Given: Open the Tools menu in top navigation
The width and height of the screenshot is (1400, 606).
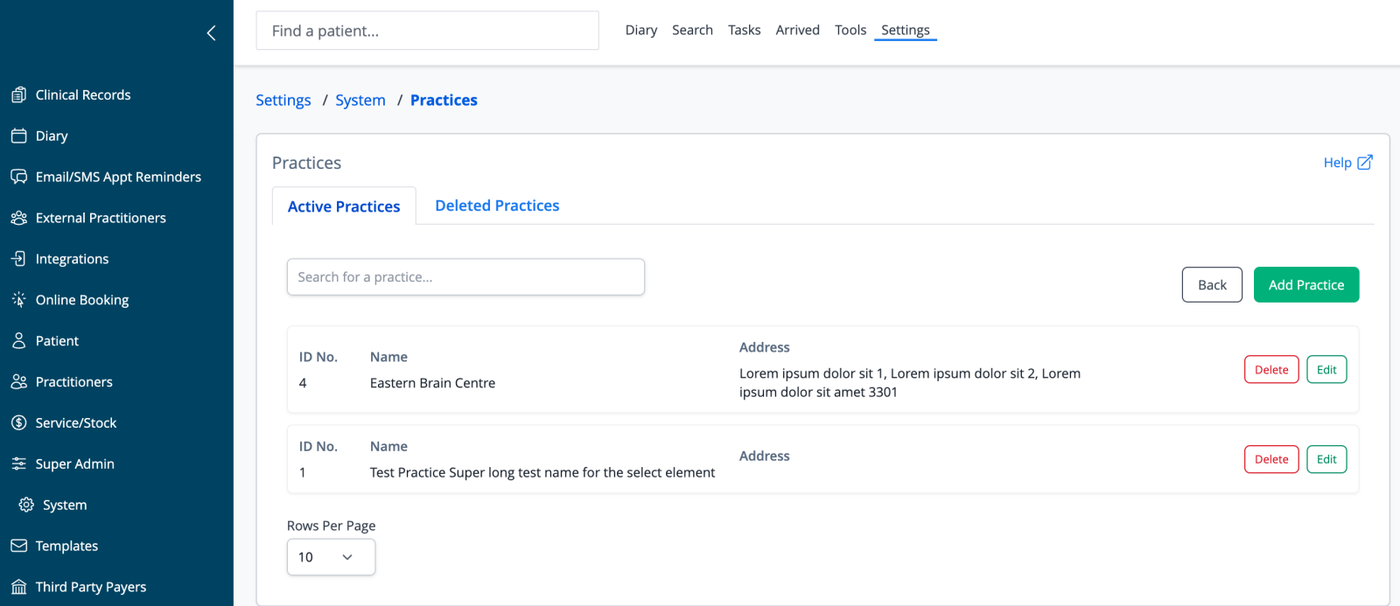Looking at the screenshot, I should click(x=850, y=30).
